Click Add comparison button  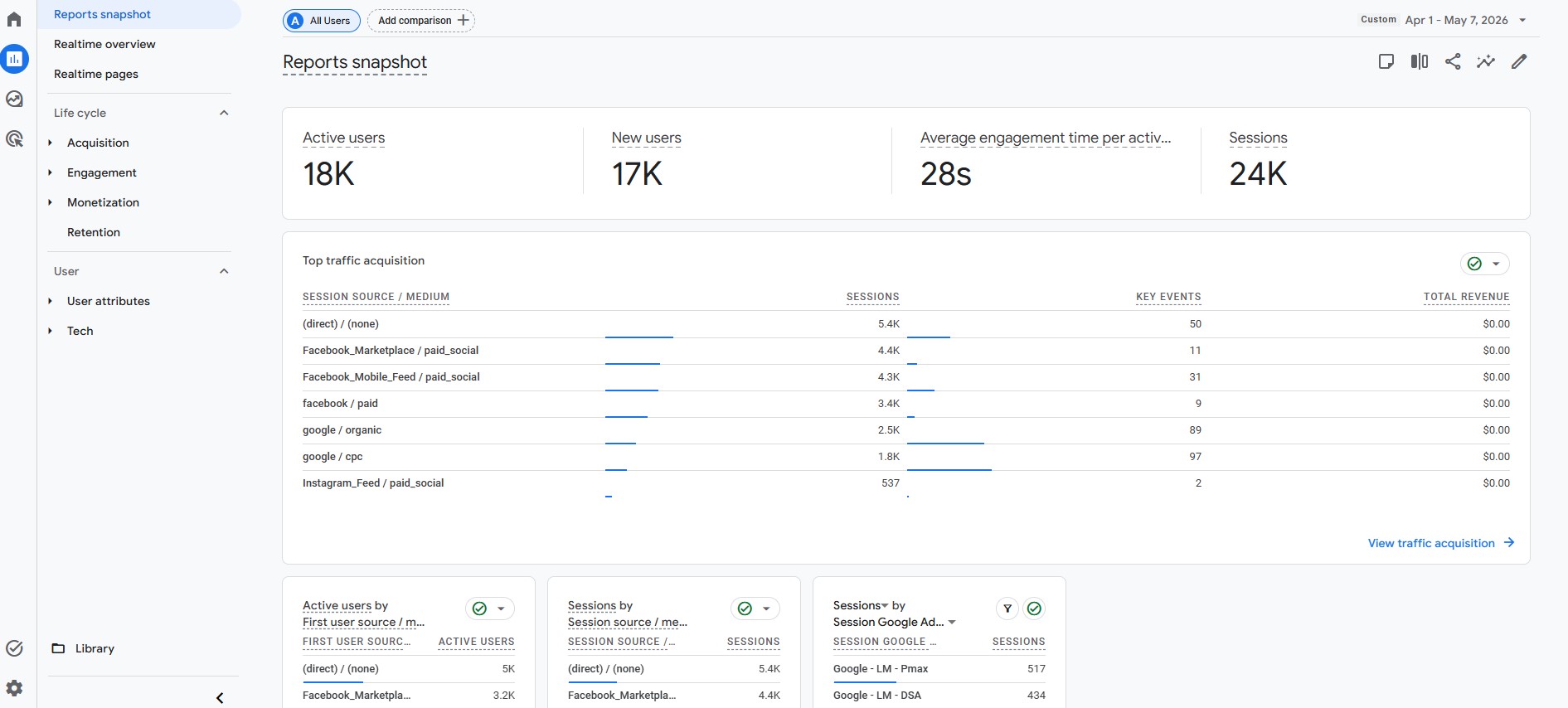(421, 21)
